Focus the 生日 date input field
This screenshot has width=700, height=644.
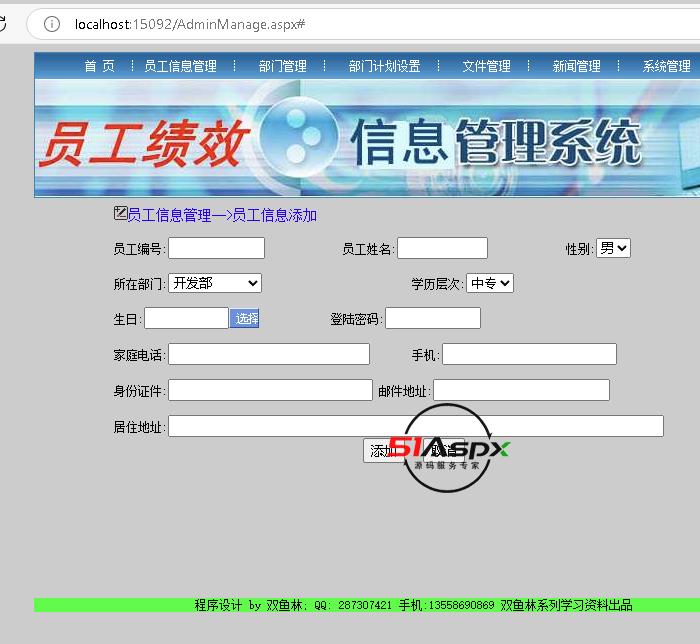(x=186, y=318)
